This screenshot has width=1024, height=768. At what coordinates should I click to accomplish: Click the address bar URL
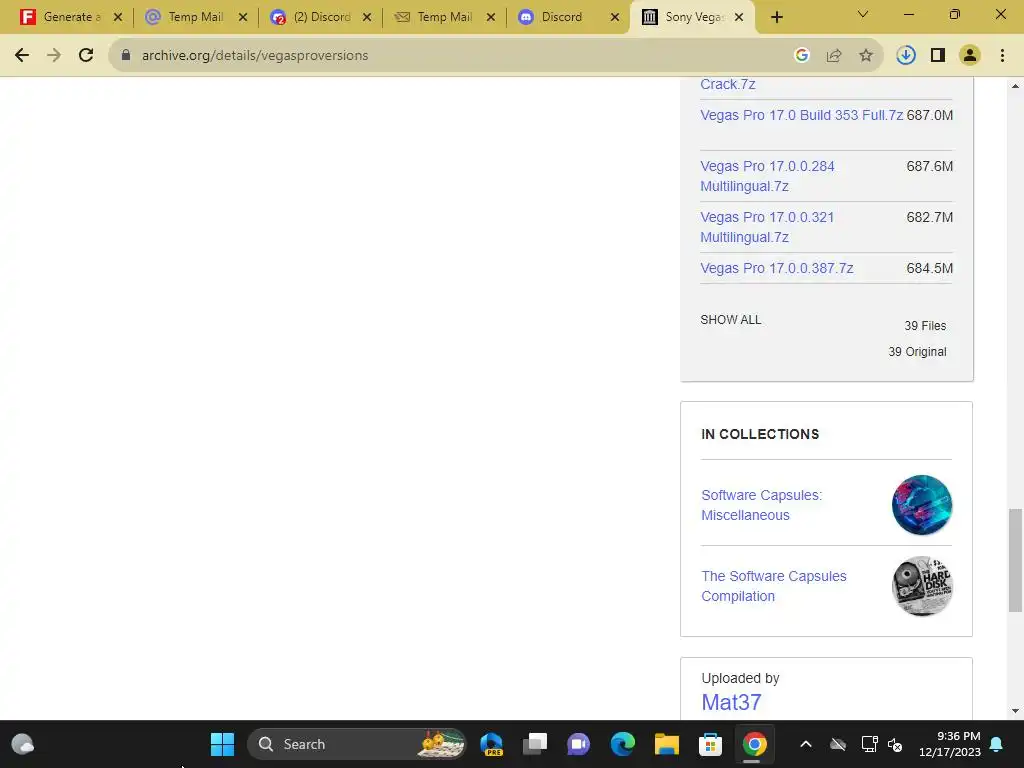pyautogui.click(x=255, y=56)
